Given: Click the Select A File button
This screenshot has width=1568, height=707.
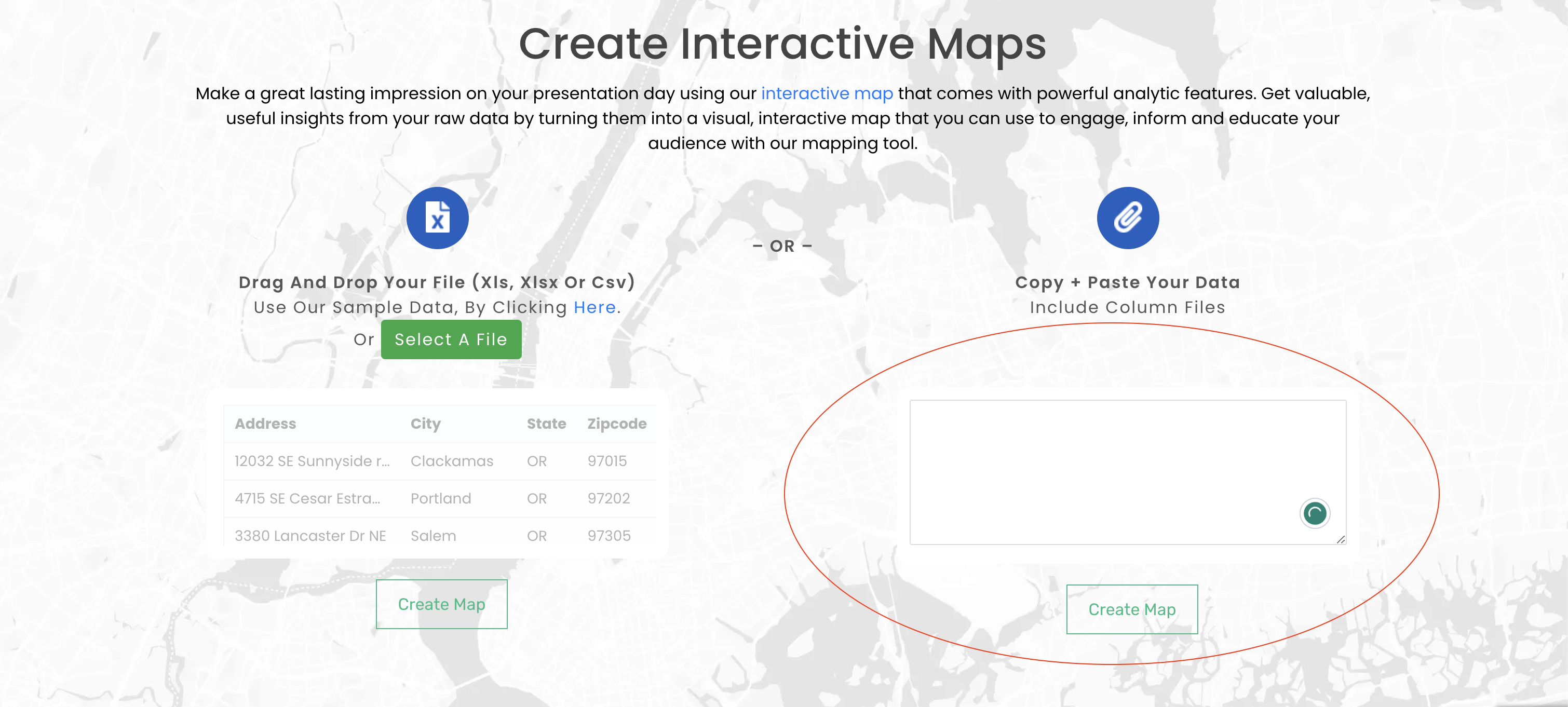Looking at the screenshot, I should [x=451, y=339].
